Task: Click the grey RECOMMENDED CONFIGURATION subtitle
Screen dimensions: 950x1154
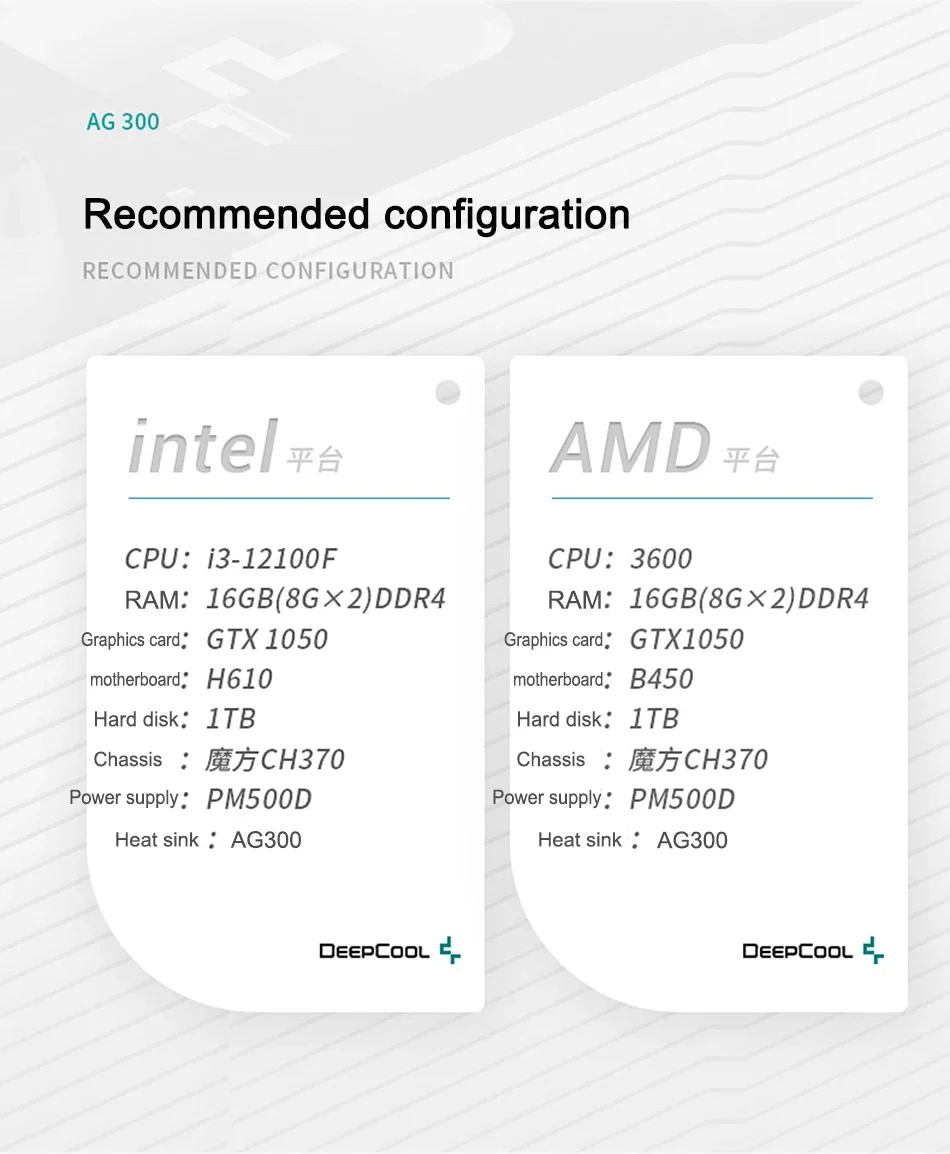Action: tap(268, 271)
